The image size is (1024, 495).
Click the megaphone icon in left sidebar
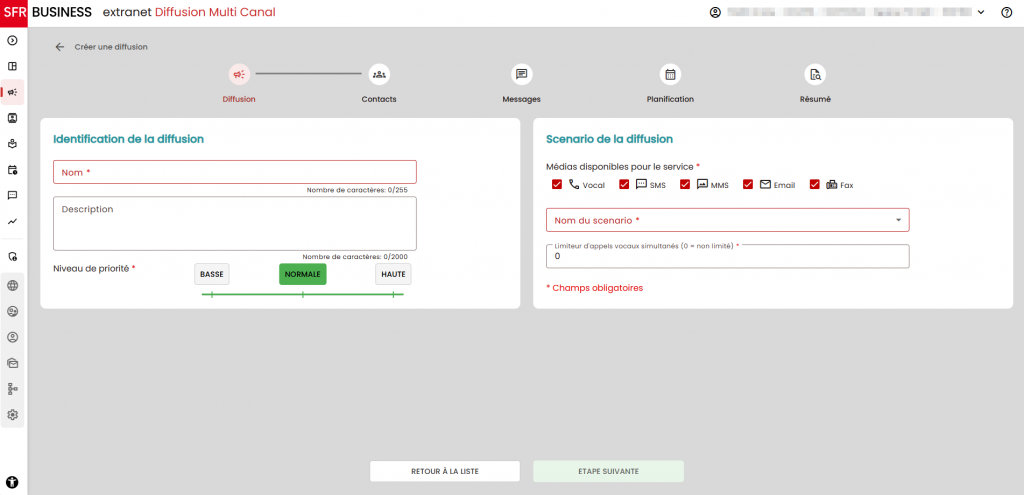point(13,92)
